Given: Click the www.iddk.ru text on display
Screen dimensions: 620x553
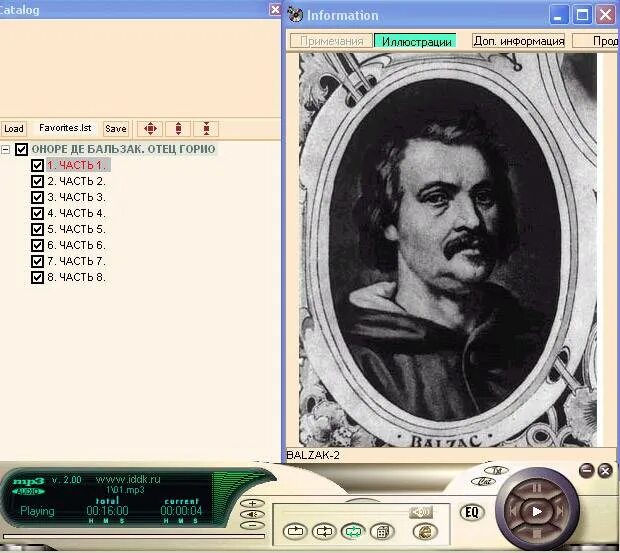Looking at the screenshot, I should pos(128,479).
